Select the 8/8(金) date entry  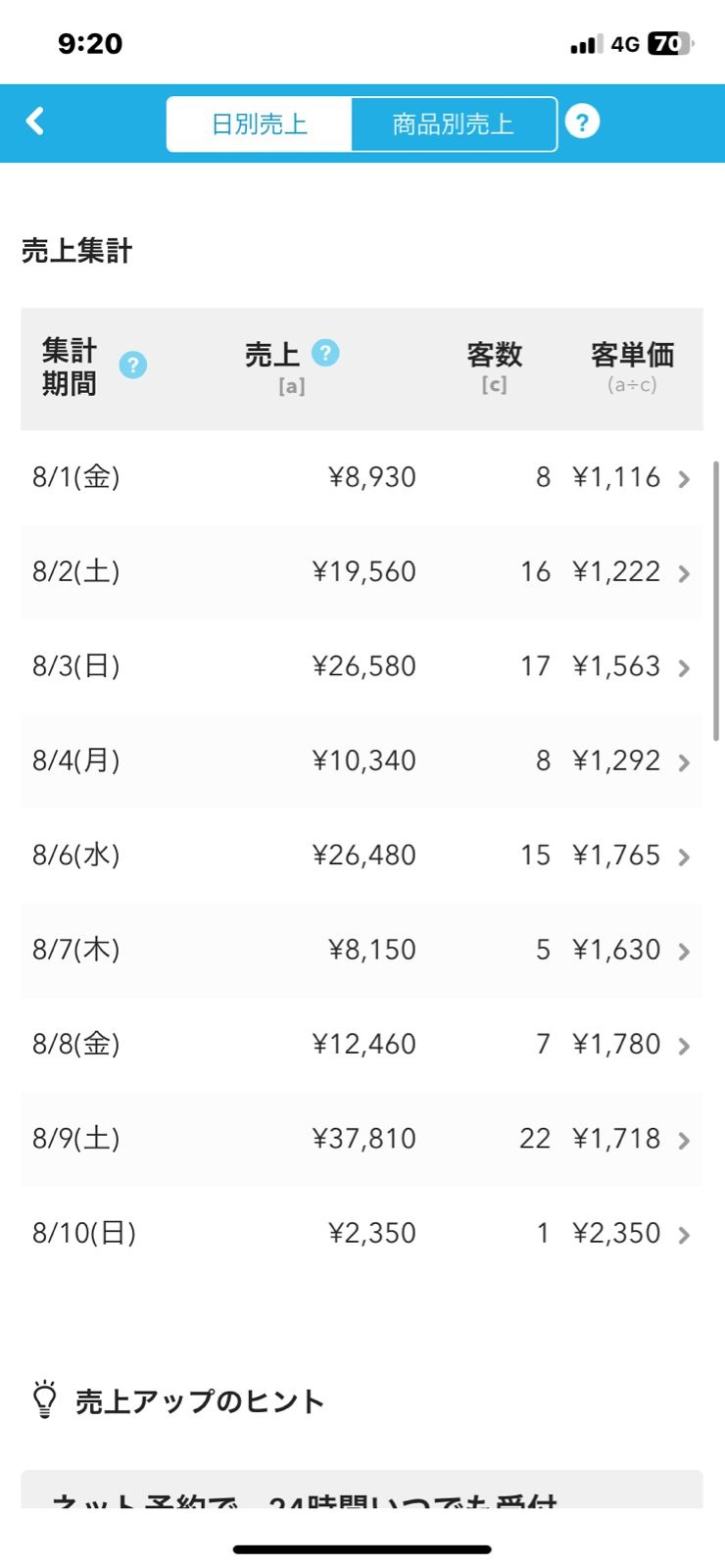pyautogui.click(x=76, y=1044)
